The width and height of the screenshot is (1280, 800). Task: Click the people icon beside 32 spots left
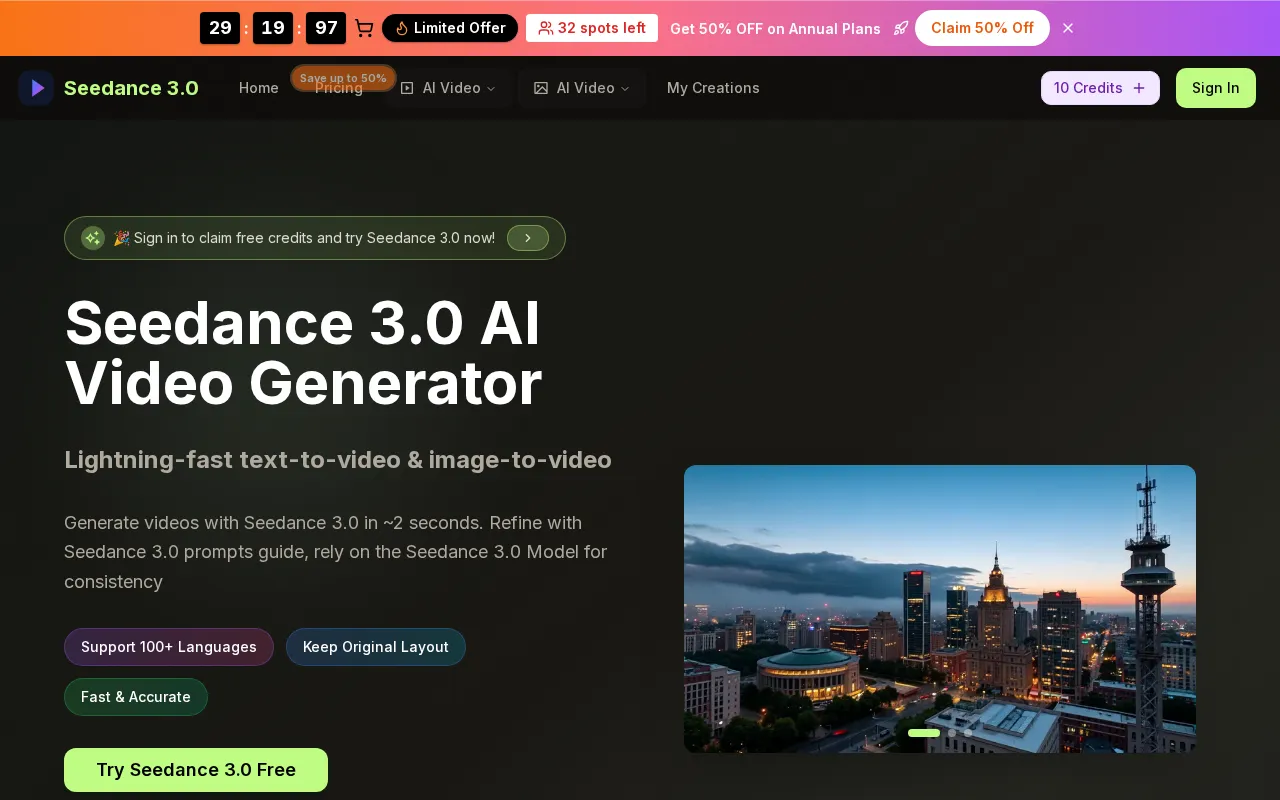(546, 28)
